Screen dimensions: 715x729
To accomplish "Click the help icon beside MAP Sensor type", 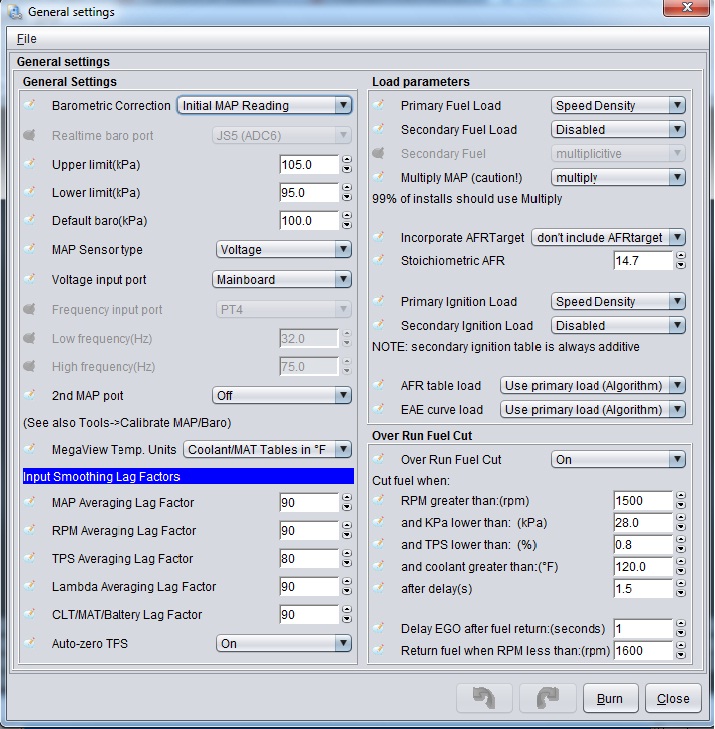I will click(30, 249).
